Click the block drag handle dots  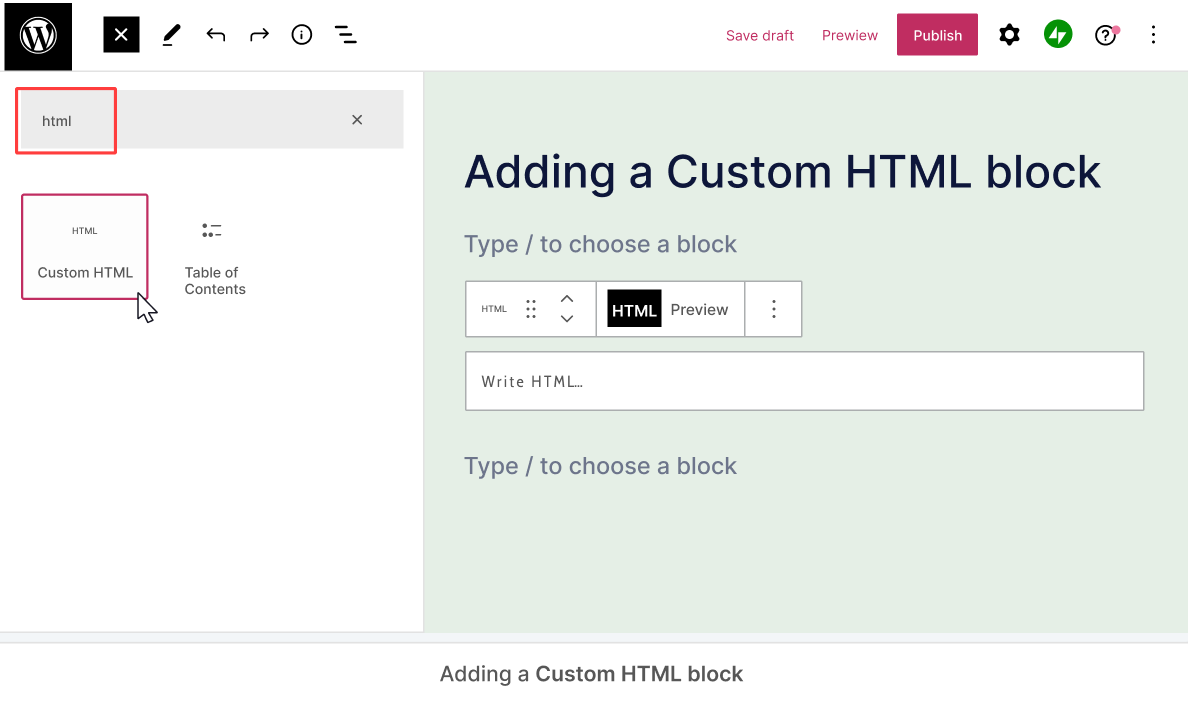pyautogui.click(x=531, y=309)
